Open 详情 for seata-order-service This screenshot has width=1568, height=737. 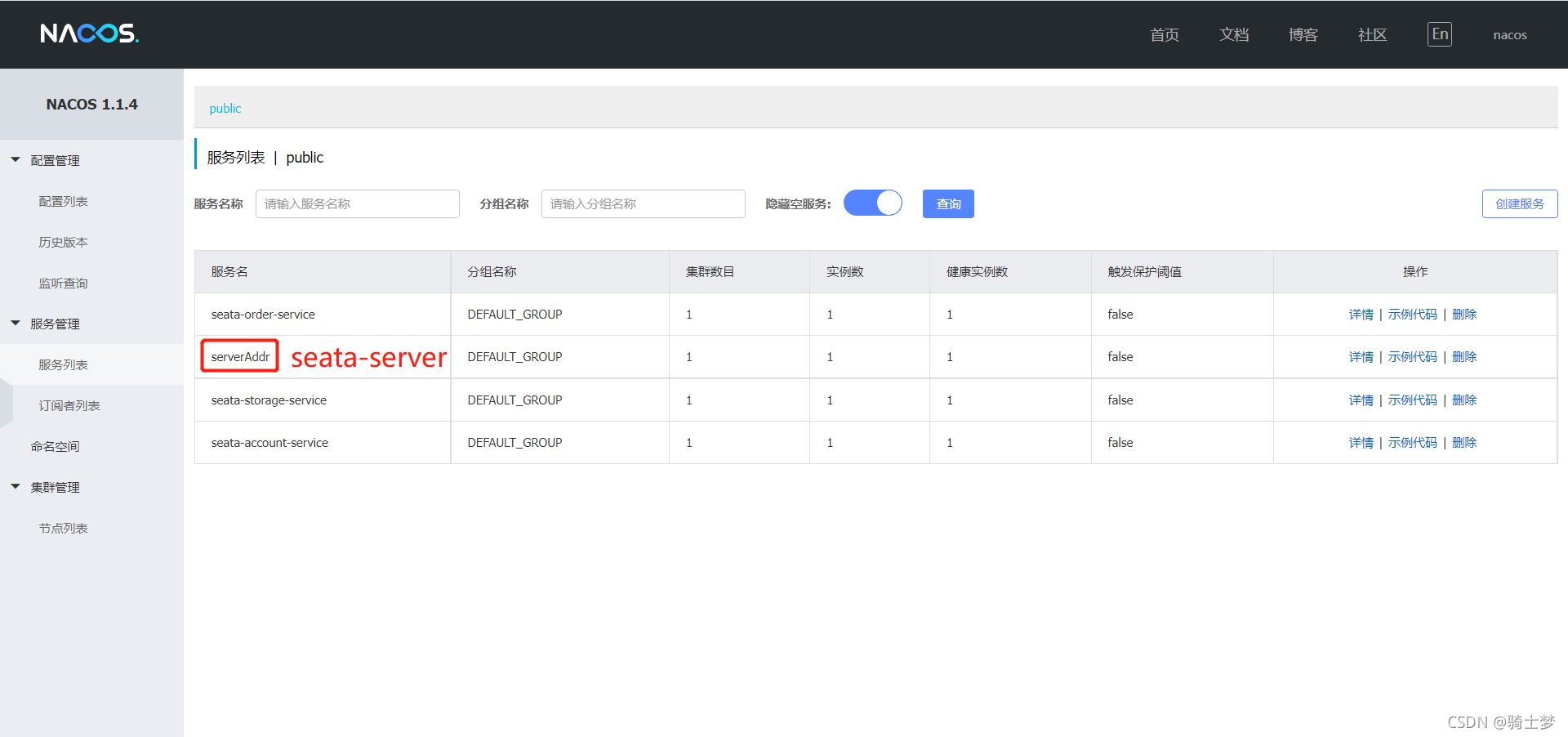[1361, 315]
